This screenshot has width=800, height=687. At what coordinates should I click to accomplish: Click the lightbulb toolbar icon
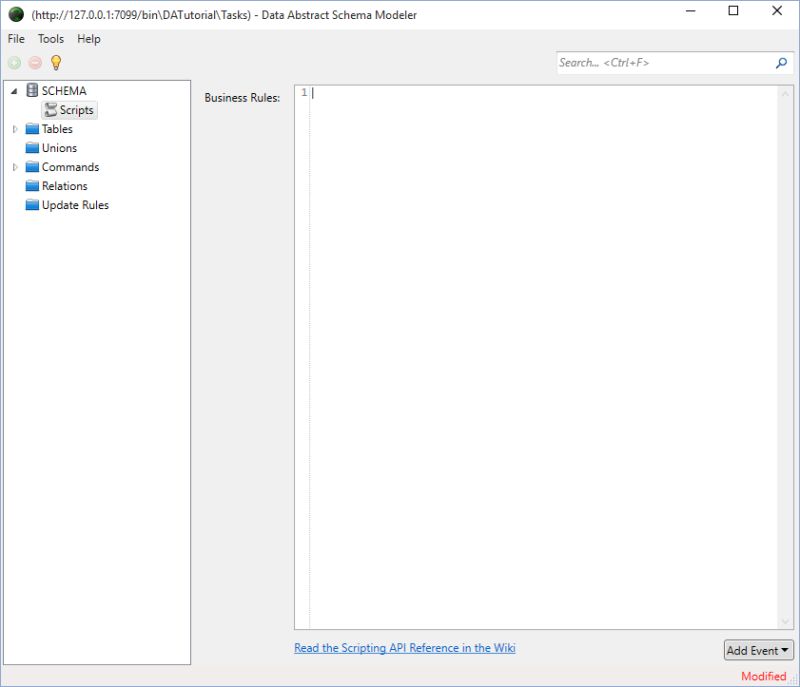coord(55,62)
